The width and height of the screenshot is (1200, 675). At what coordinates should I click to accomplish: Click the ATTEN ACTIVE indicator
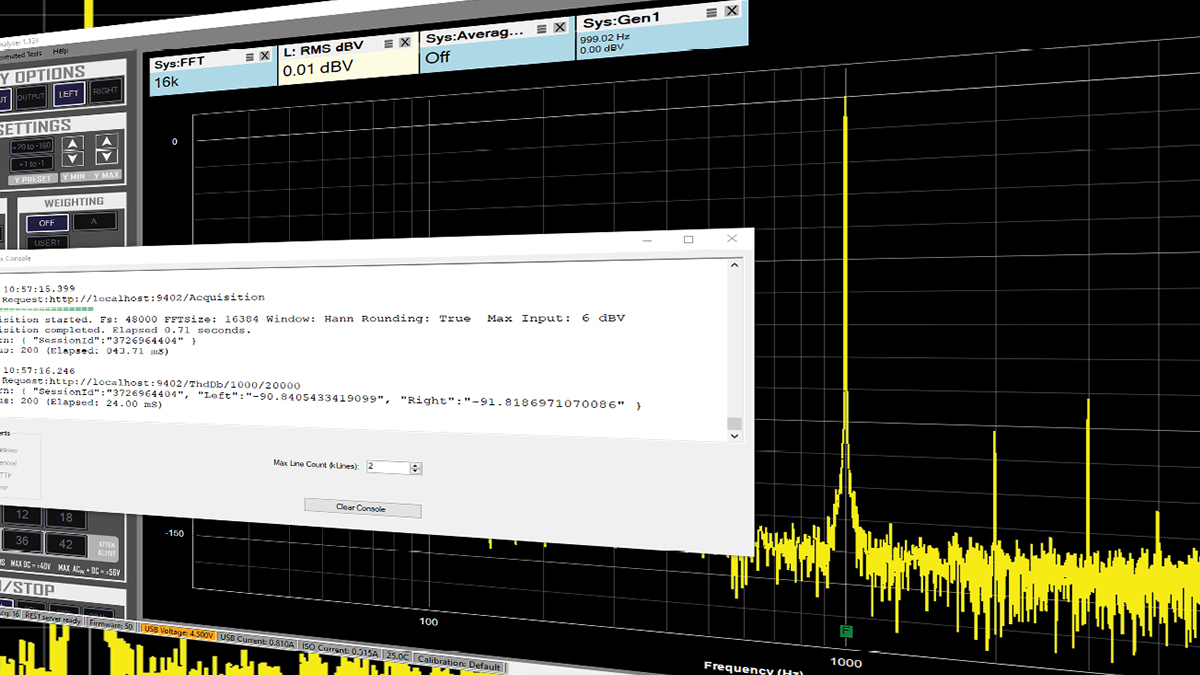pyautogui.click(x=106, y=548)
